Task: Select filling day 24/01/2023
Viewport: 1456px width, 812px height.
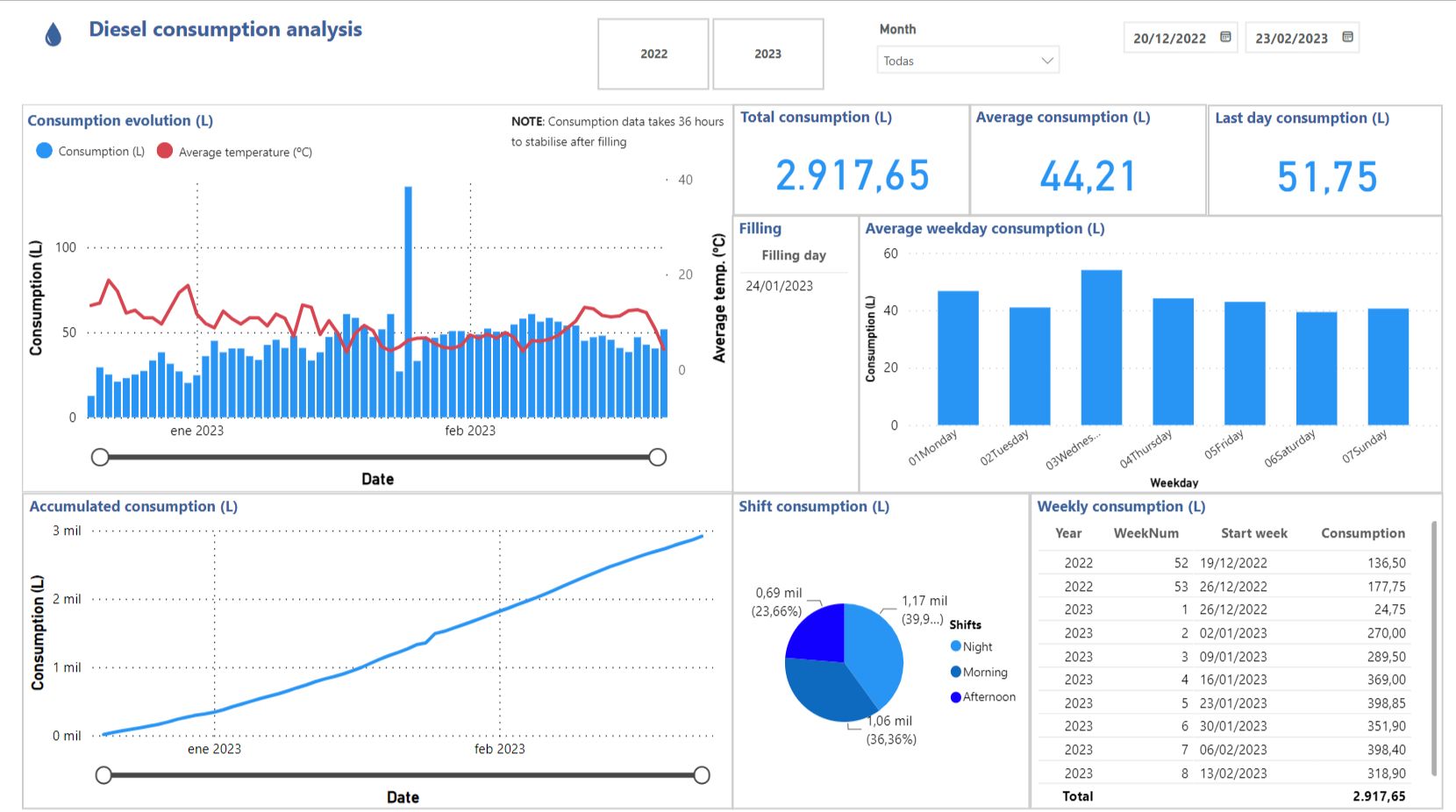Action: tap(779, 286)
